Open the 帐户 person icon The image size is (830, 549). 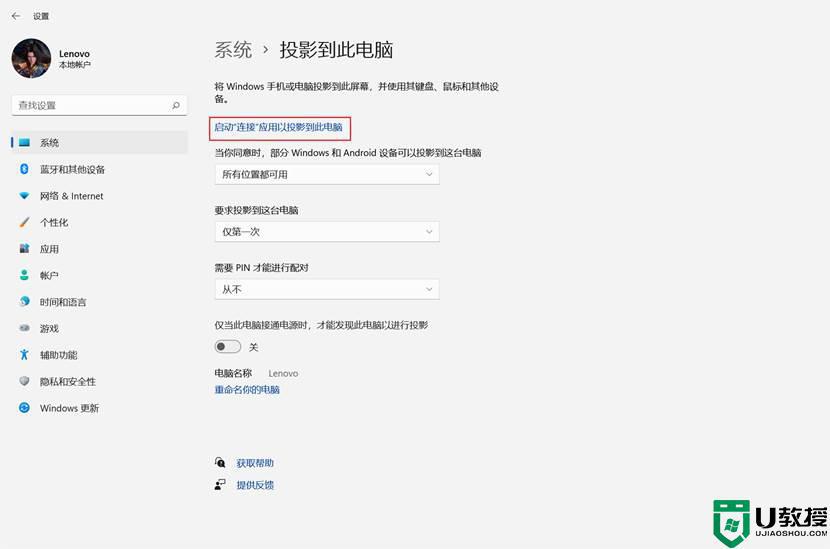(24, 275)
